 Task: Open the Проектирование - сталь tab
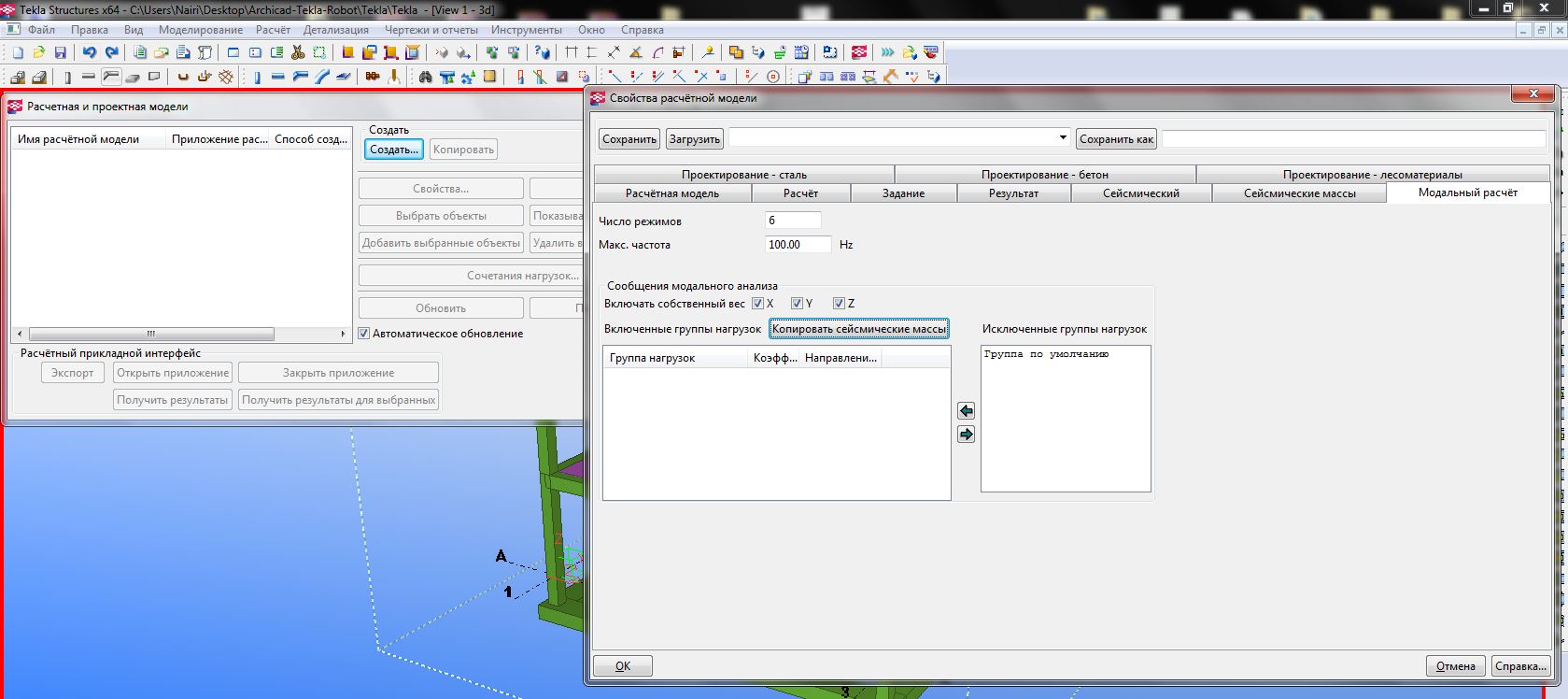click(x=743, y=175)
